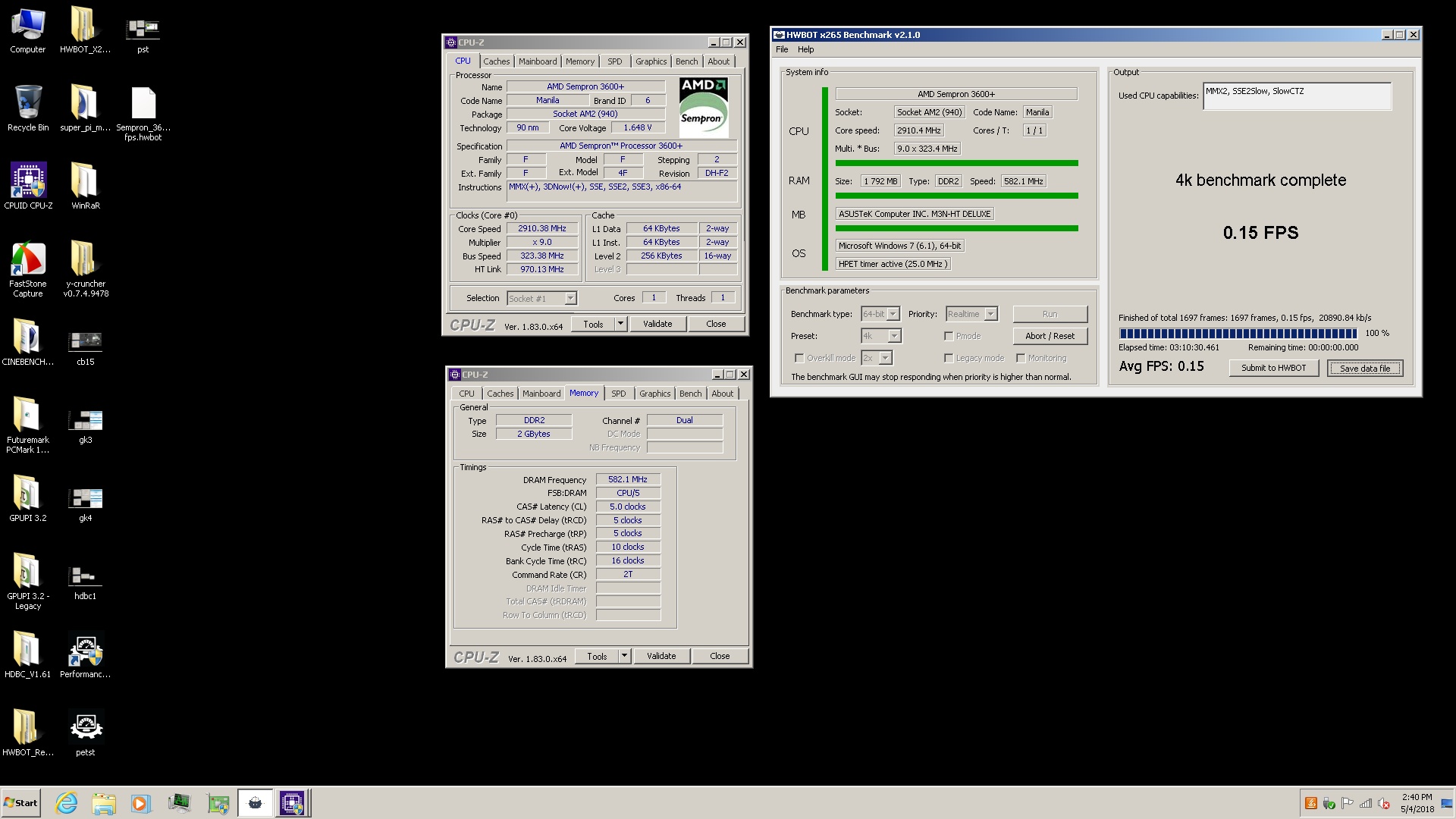Image resolution: width=1456 pixels, height=819 pixels.
Task: Click Validate in lower CPU-Z window
Action: [661, 656]
